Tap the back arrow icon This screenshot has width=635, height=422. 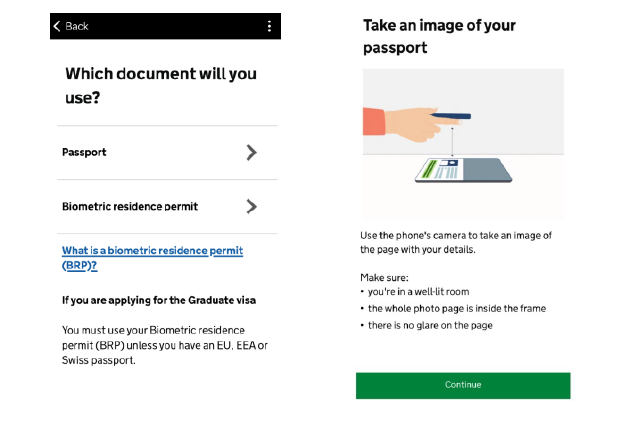pyautogui.click(x=57, y=26)
